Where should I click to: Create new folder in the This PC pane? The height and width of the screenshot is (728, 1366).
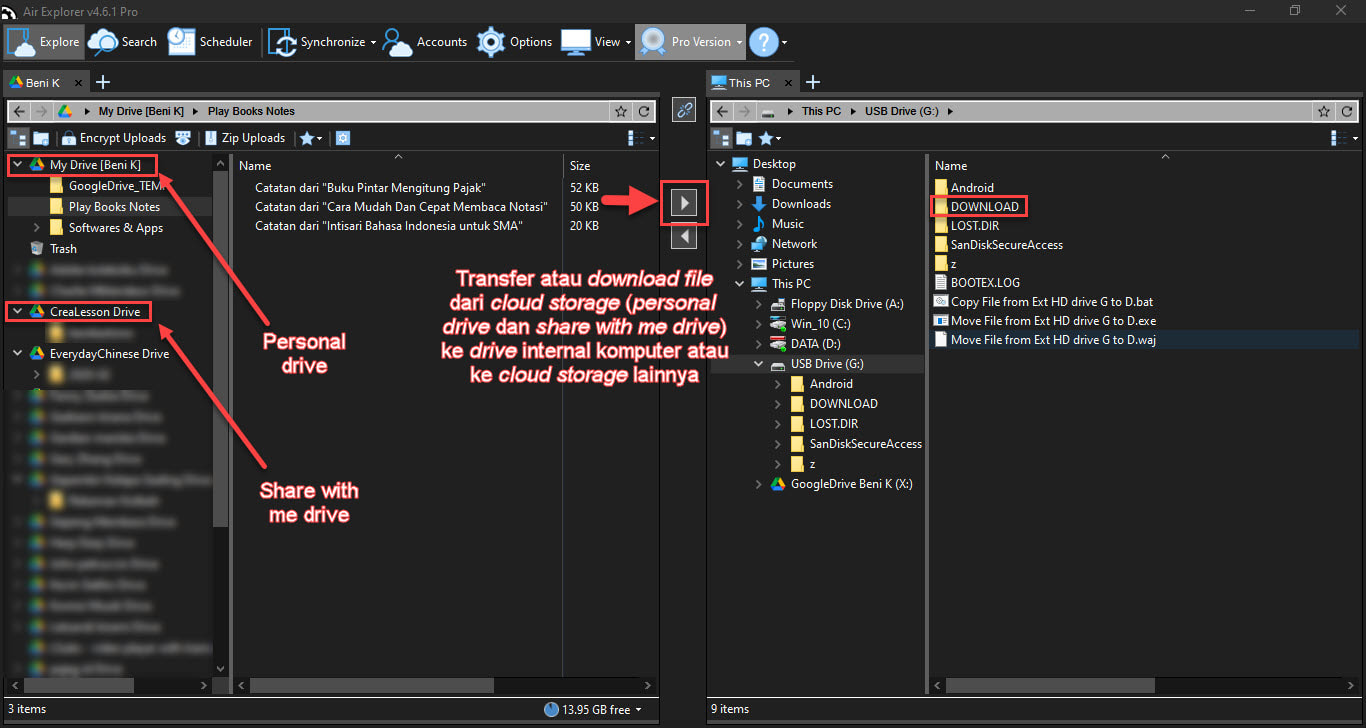click(744, 138)
